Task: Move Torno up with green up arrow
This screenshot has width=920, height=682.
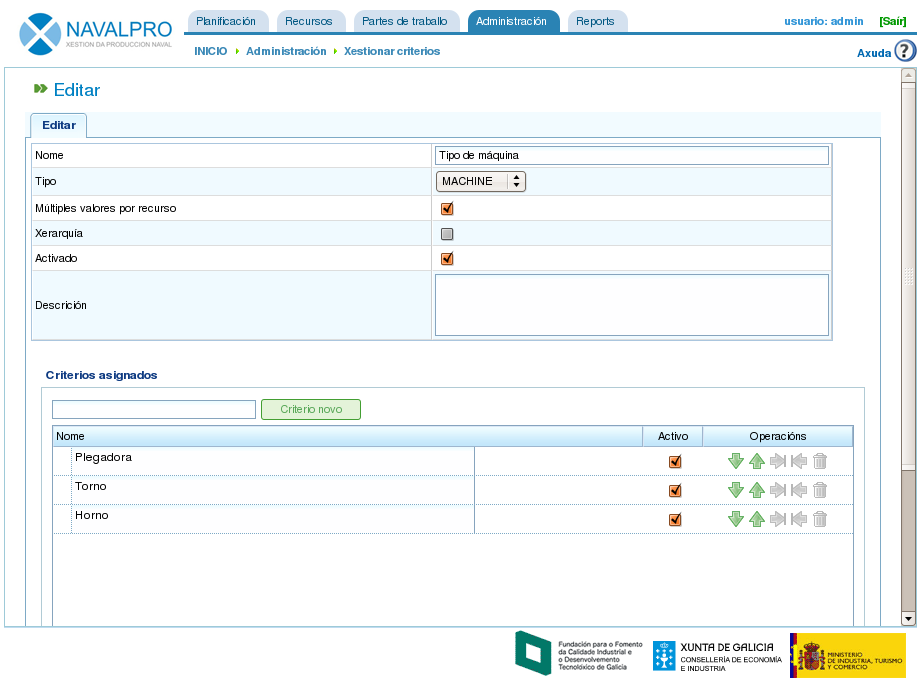Action: (757, 490)
